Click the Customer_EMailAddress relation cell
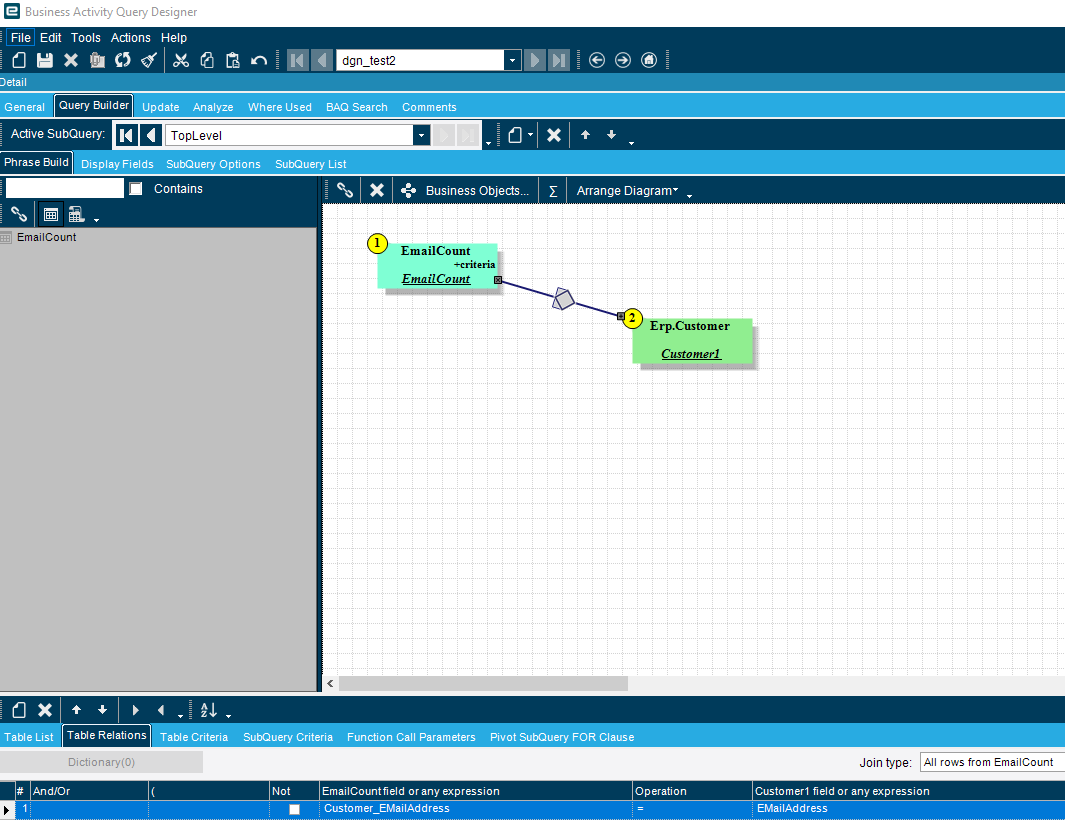This screenshot has height=840, width=1065. 475,809
